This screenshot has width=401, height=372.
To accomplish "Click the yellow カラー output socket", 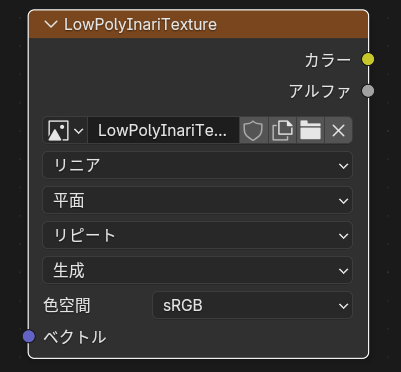I will coord(368,59).
